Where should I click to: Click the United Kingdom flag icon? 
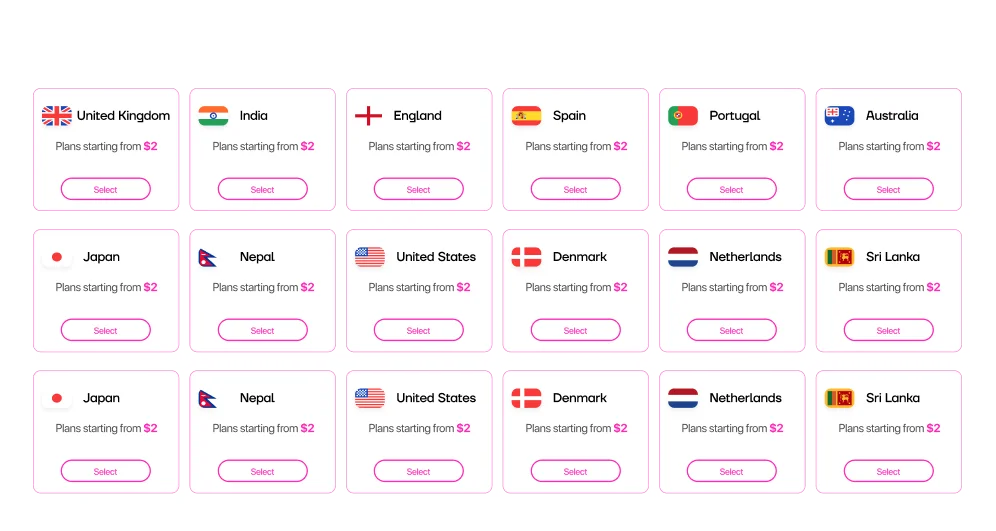57,116
